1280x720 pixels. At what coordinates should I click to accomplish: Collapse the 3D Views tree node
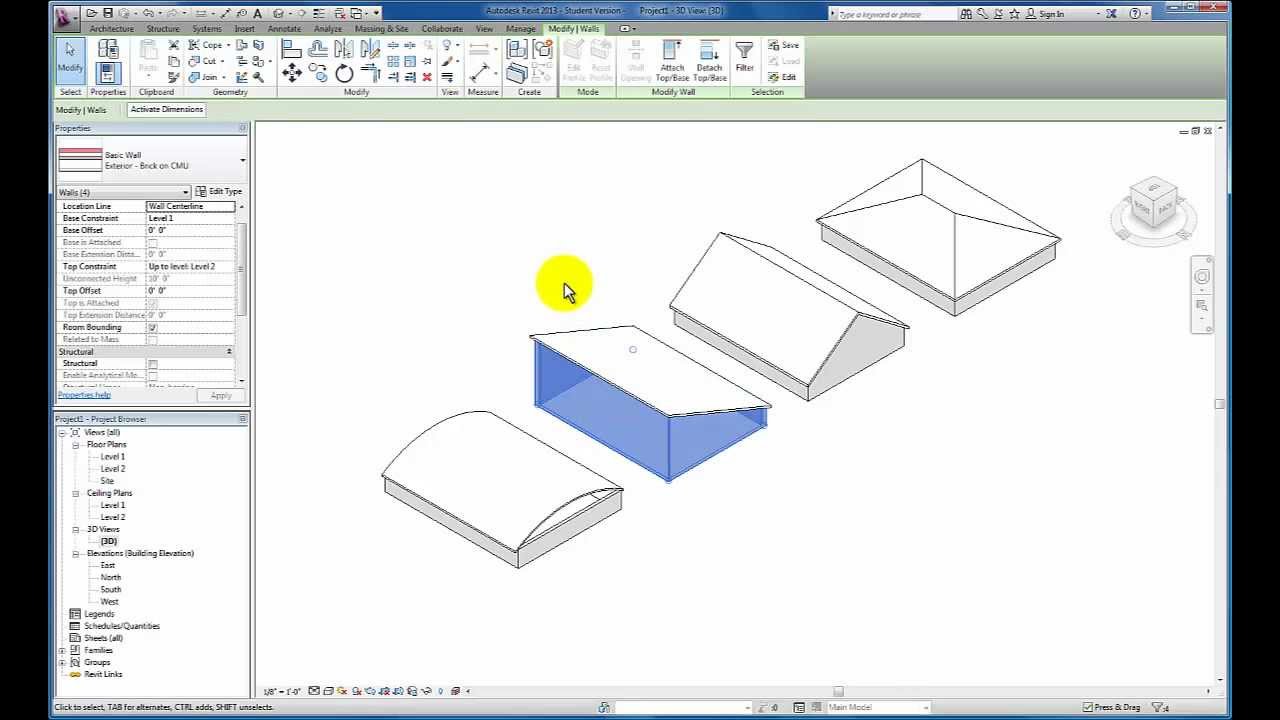point(75,530)
